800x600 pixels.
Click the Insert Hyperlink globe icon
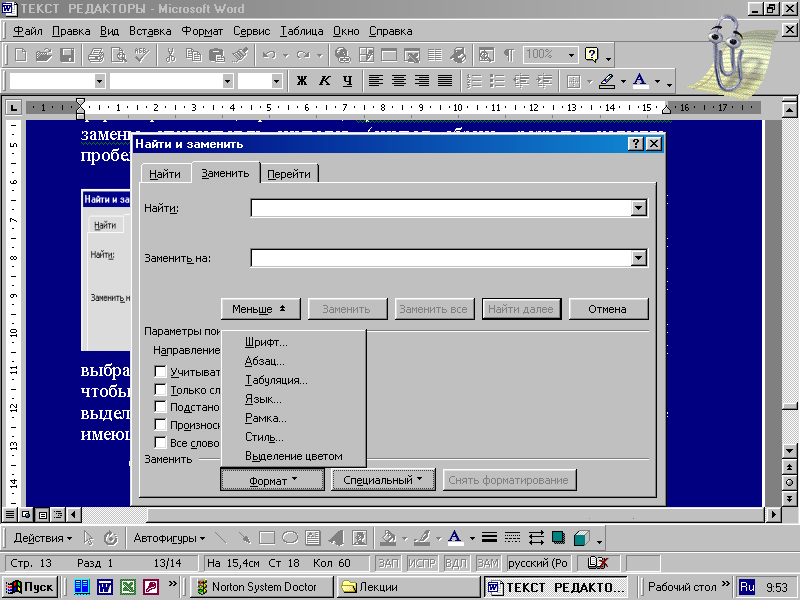tap(342, 55)
